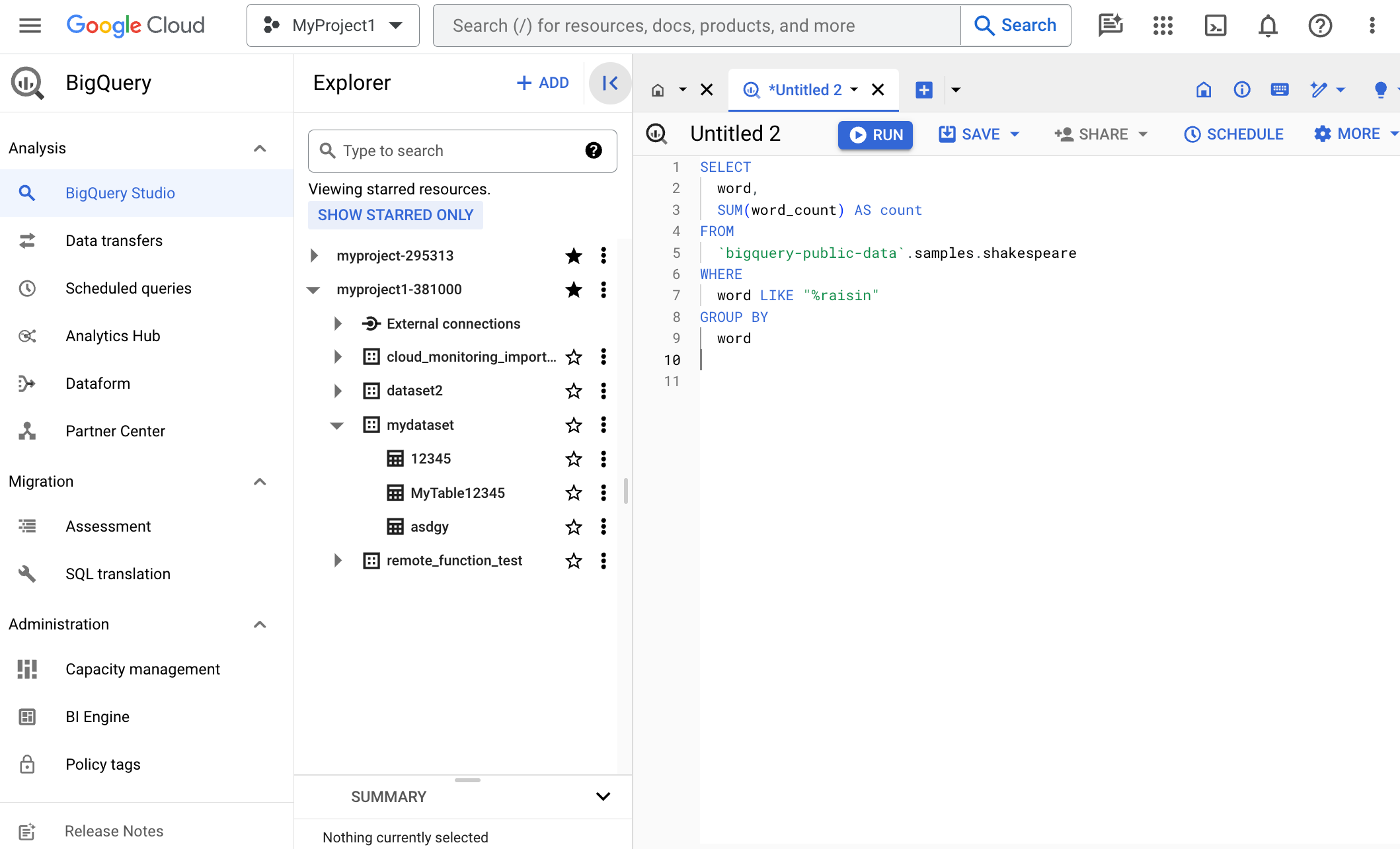The width and height of the screenshot is (1400, 849).
Task: Click the BigQuery Studio home icon
Action: click(657, 90)
